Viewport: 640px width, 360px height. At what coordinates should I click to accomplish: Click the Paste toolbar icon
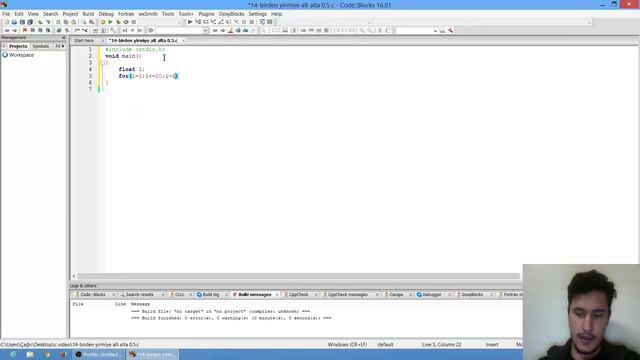(x=73, y=22)
